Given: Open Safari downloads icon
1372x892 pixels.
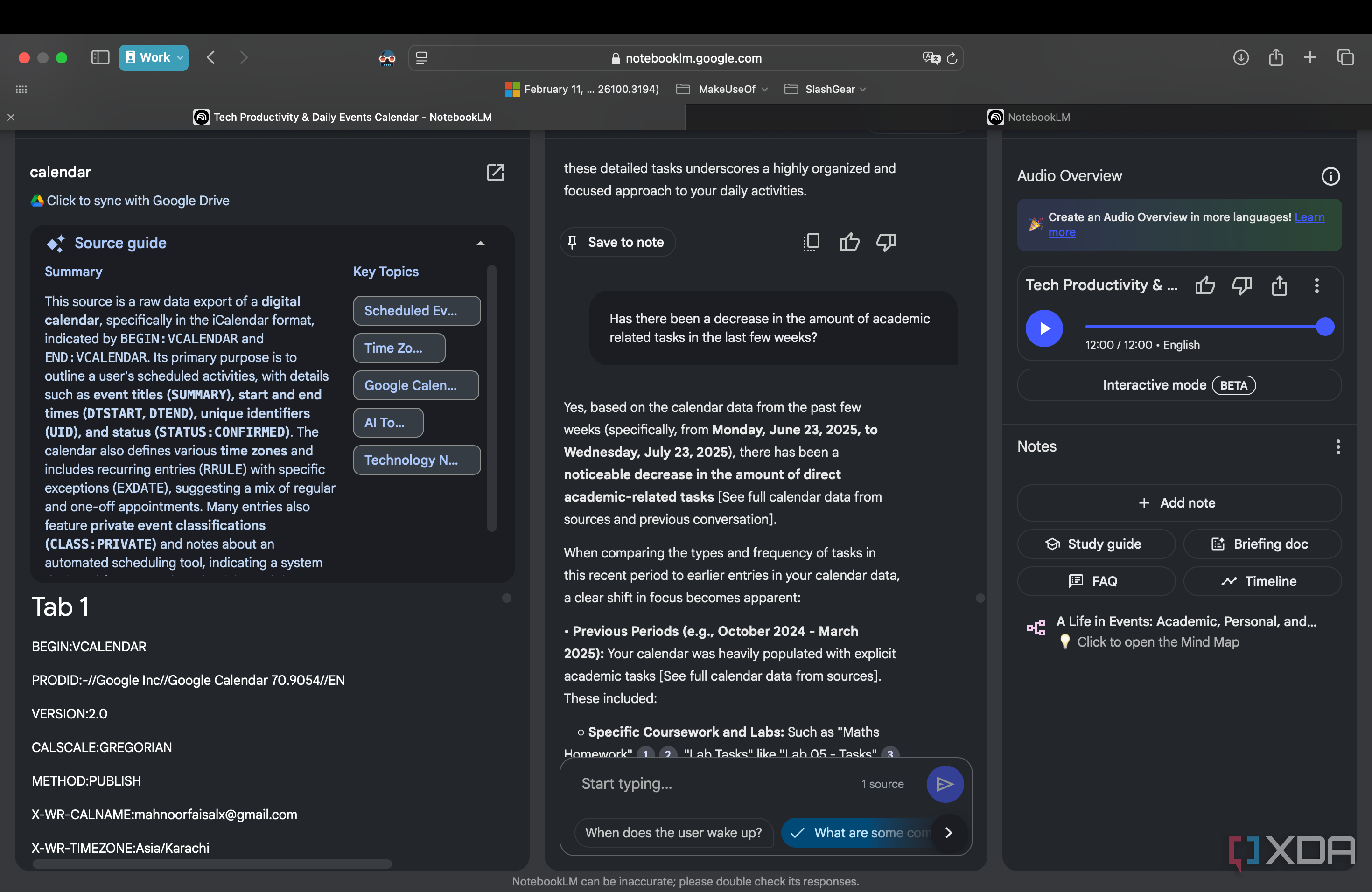Looking at the screenshot, I should pyautogui.click(x=1241, y=58).
